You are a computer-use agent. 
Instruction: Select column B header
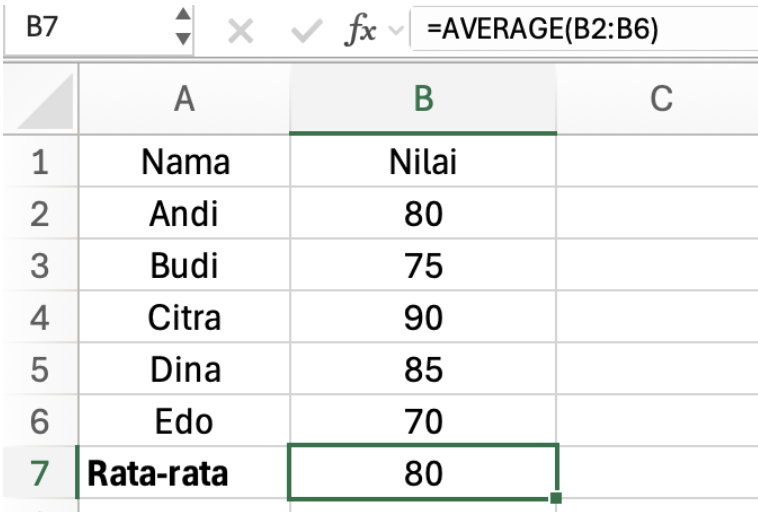[423, 99]
